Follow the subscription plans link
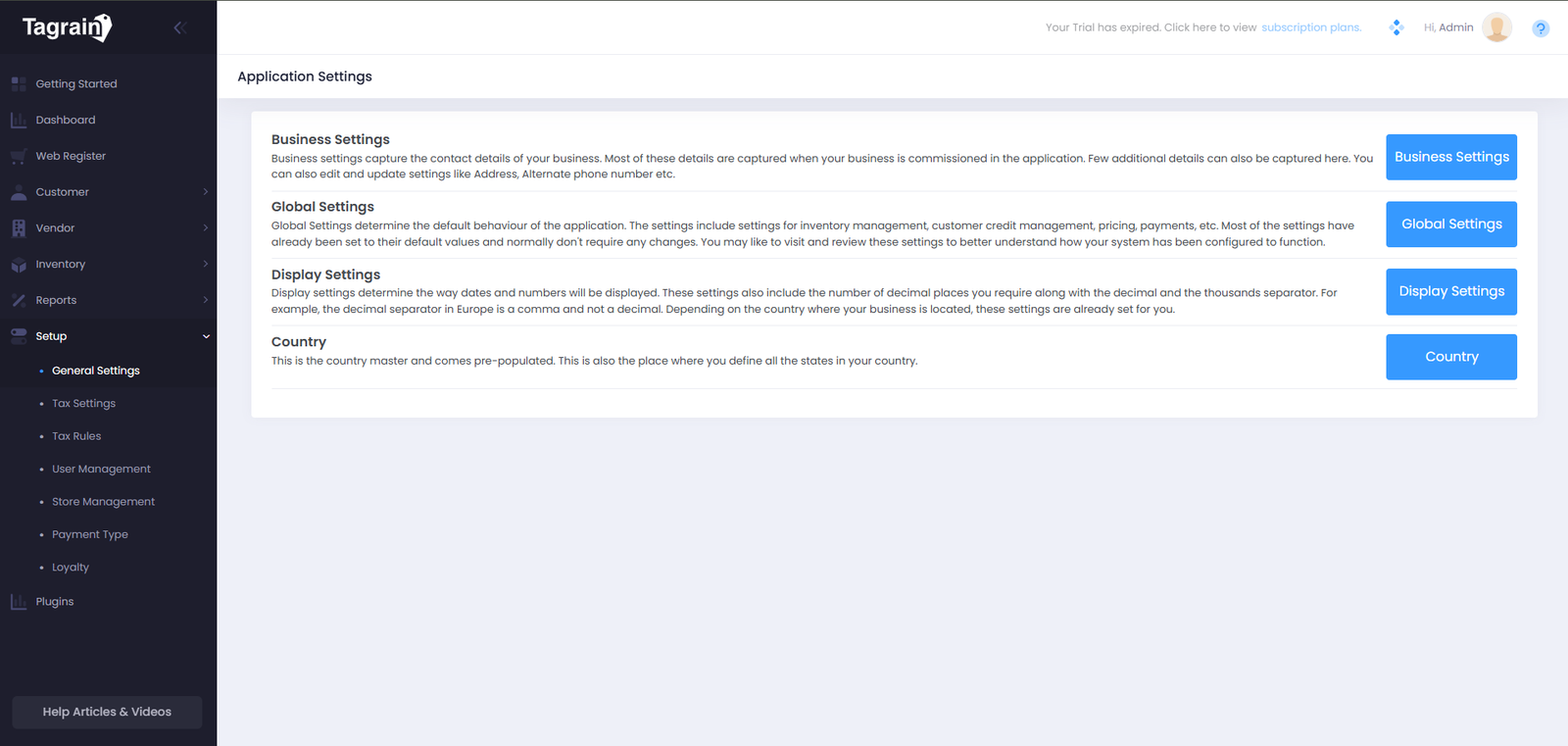 [1311, 27]
